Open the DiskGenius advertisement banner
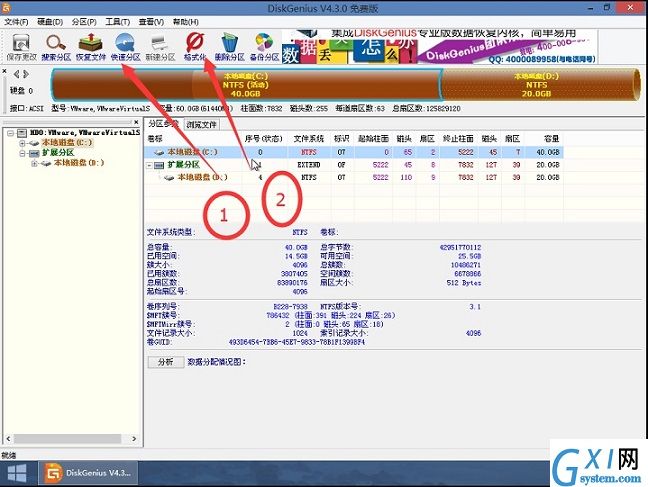648x487 pixels. tap(439, 47)
